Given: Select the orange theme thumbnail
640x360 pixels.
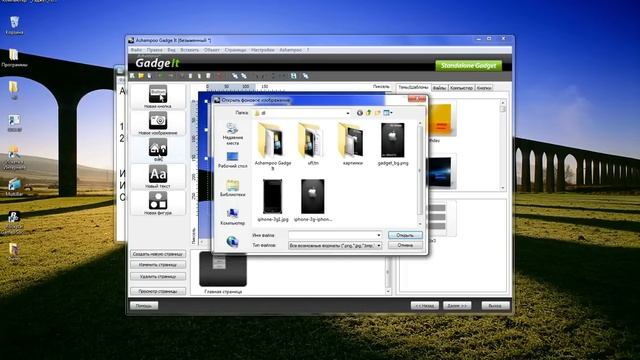Looking at the screenshot, I should pos(441,119).
